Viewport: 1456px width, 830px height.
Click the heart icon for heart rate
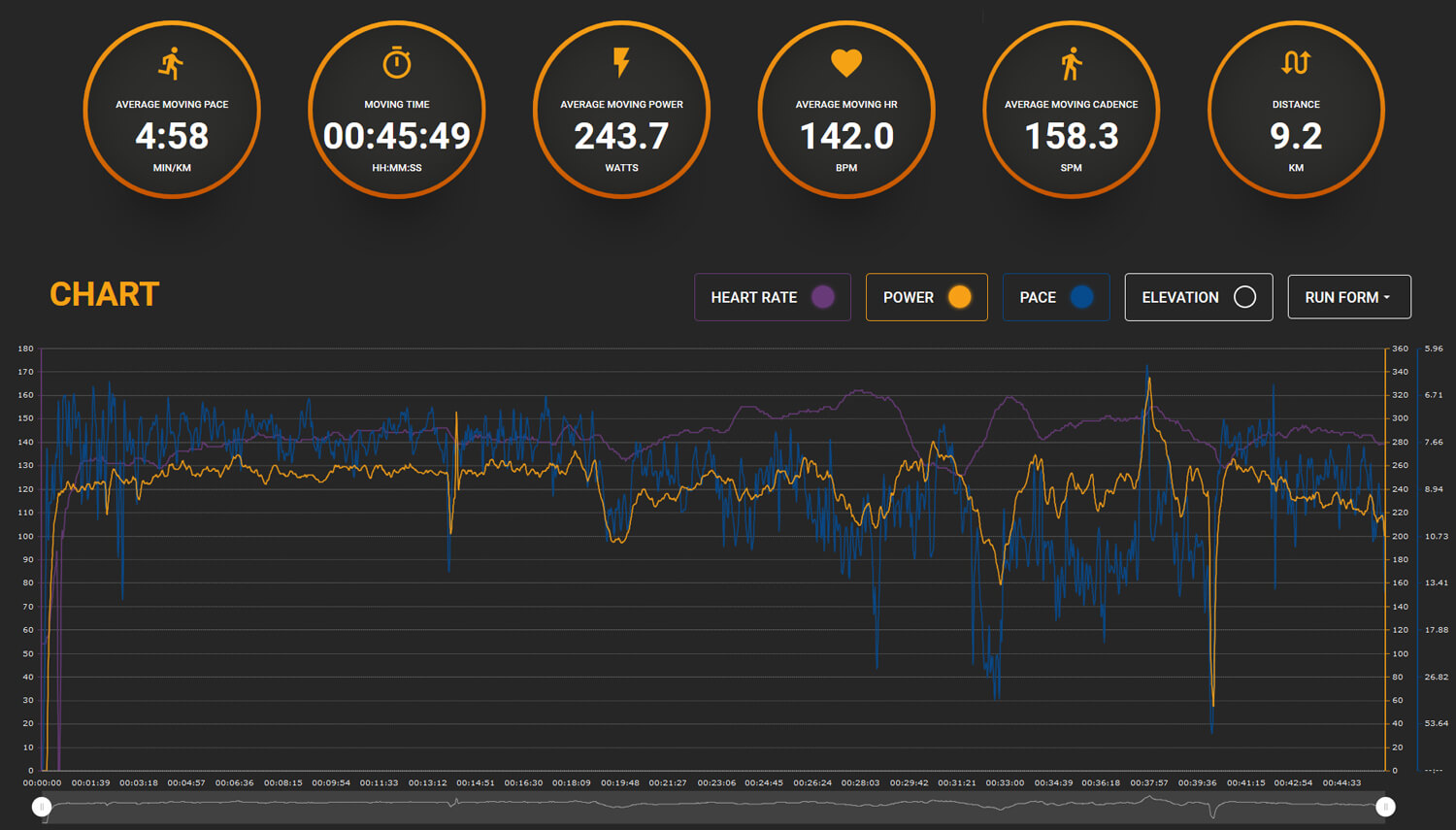pyautogui.click(x=846, y=63)
